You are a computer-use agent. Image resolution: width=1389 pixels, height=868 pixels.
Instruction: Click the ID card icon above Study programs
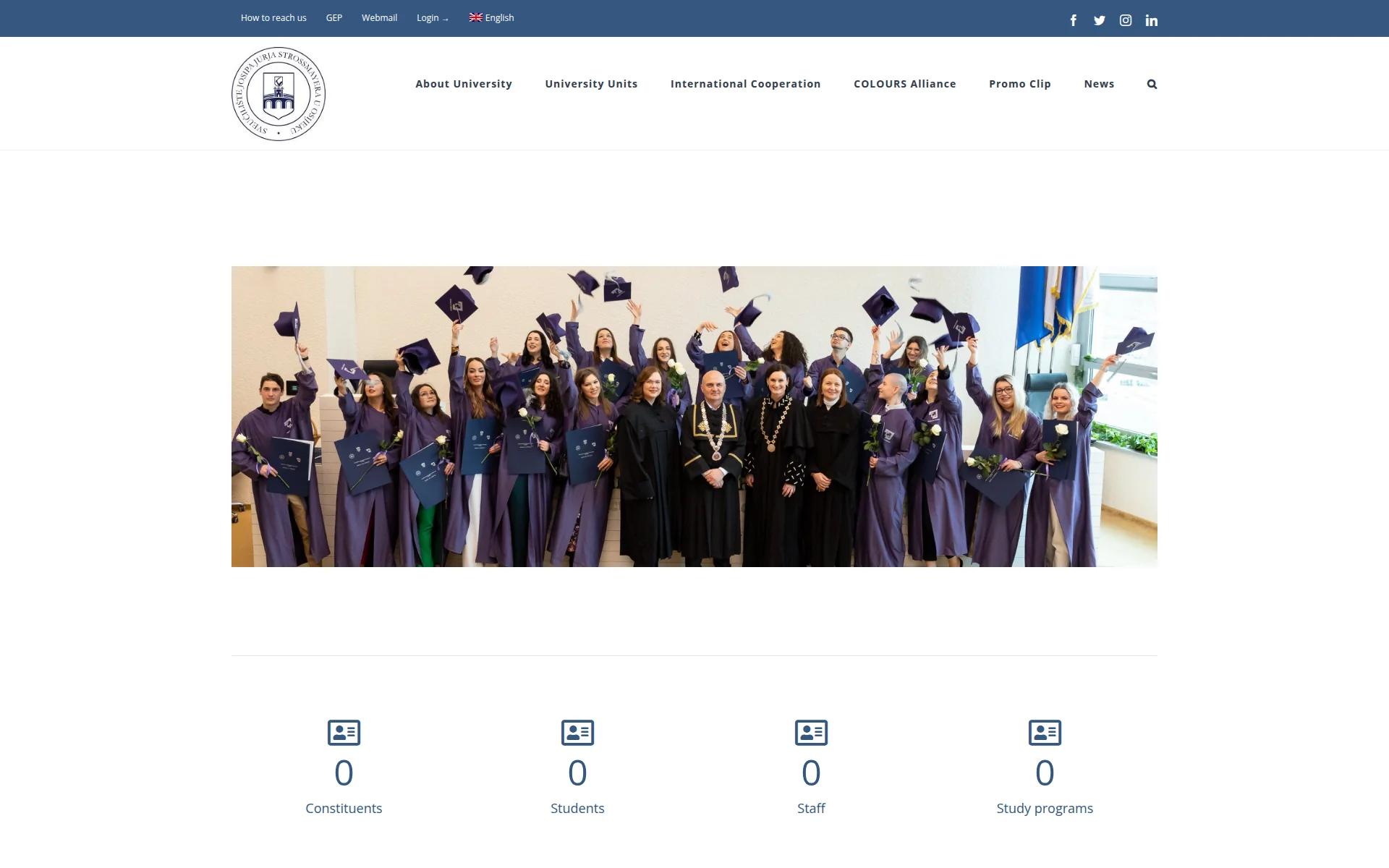pyautogui.click(x=1045, y=733)
